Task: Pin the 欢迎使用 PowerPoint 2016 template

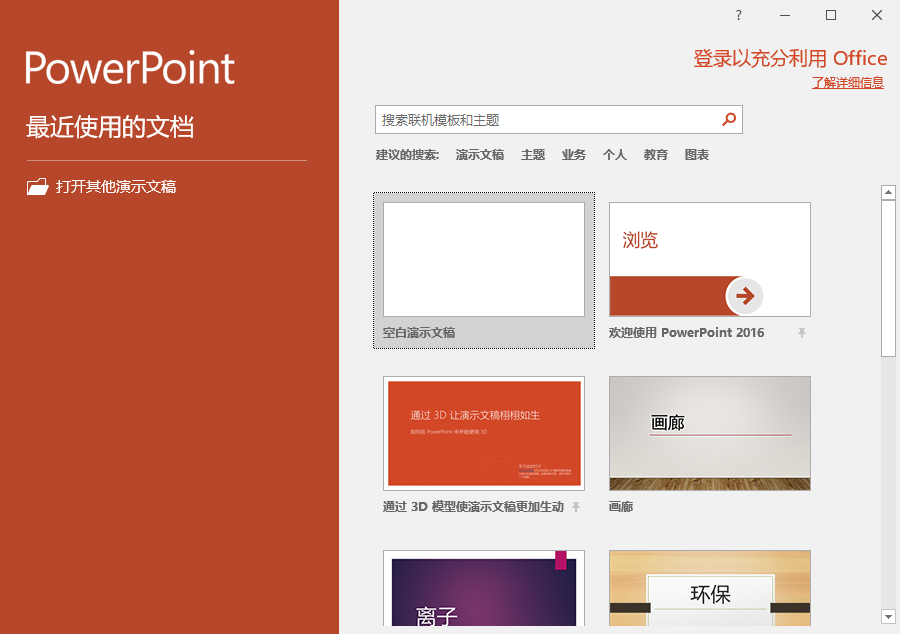Action: [x=802, y=333]
